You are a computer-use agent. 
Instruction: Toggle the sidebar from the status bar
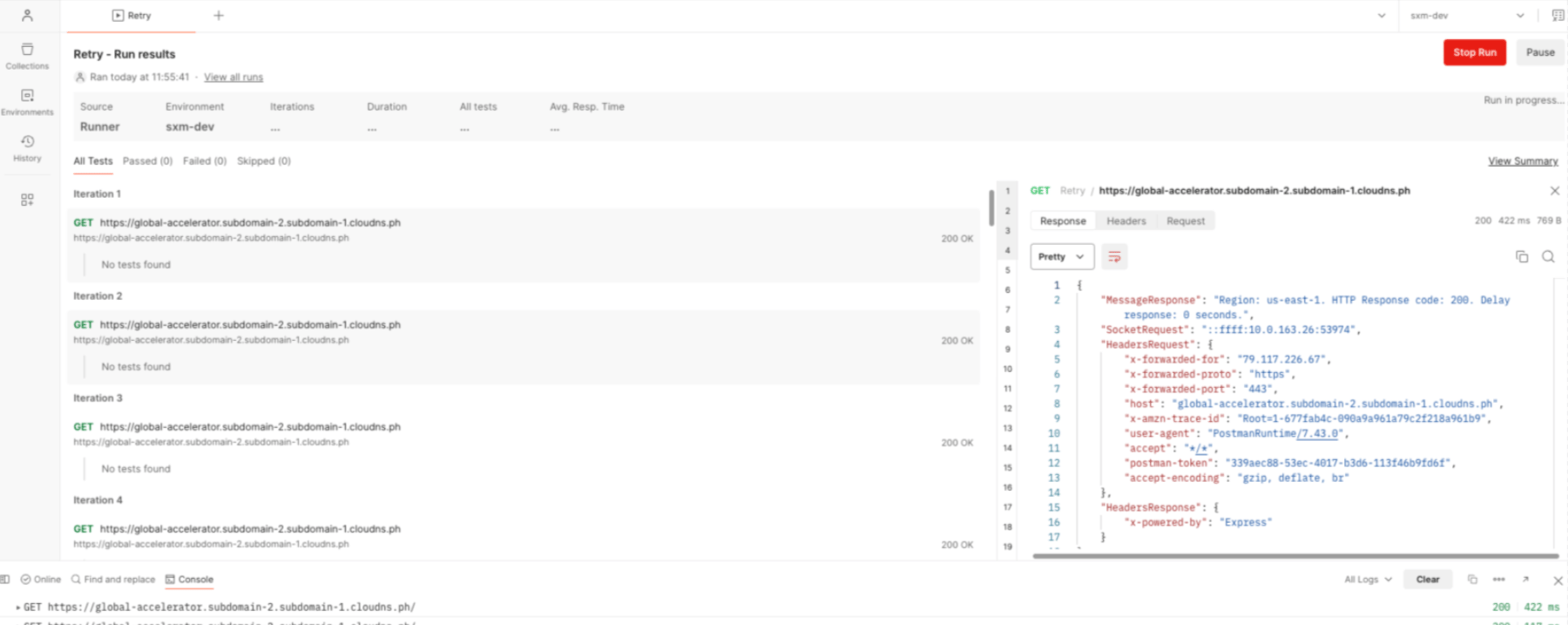click(x=5, y=580)
